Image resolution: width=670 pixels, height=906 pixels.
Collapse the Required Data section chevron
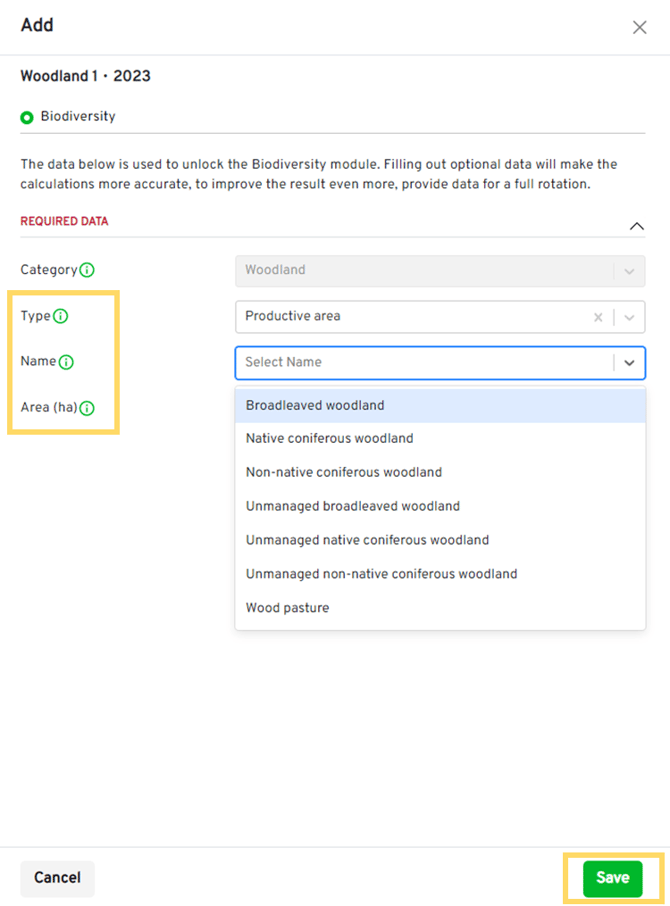point(636,226)
